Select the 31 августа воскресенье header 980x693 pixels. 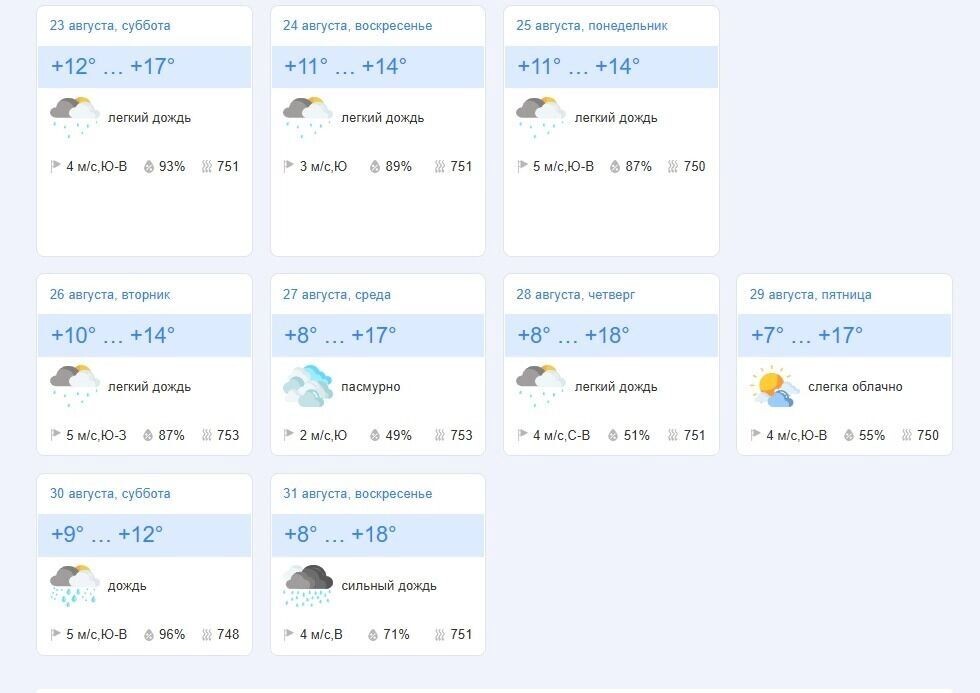[x=357, y=493]
